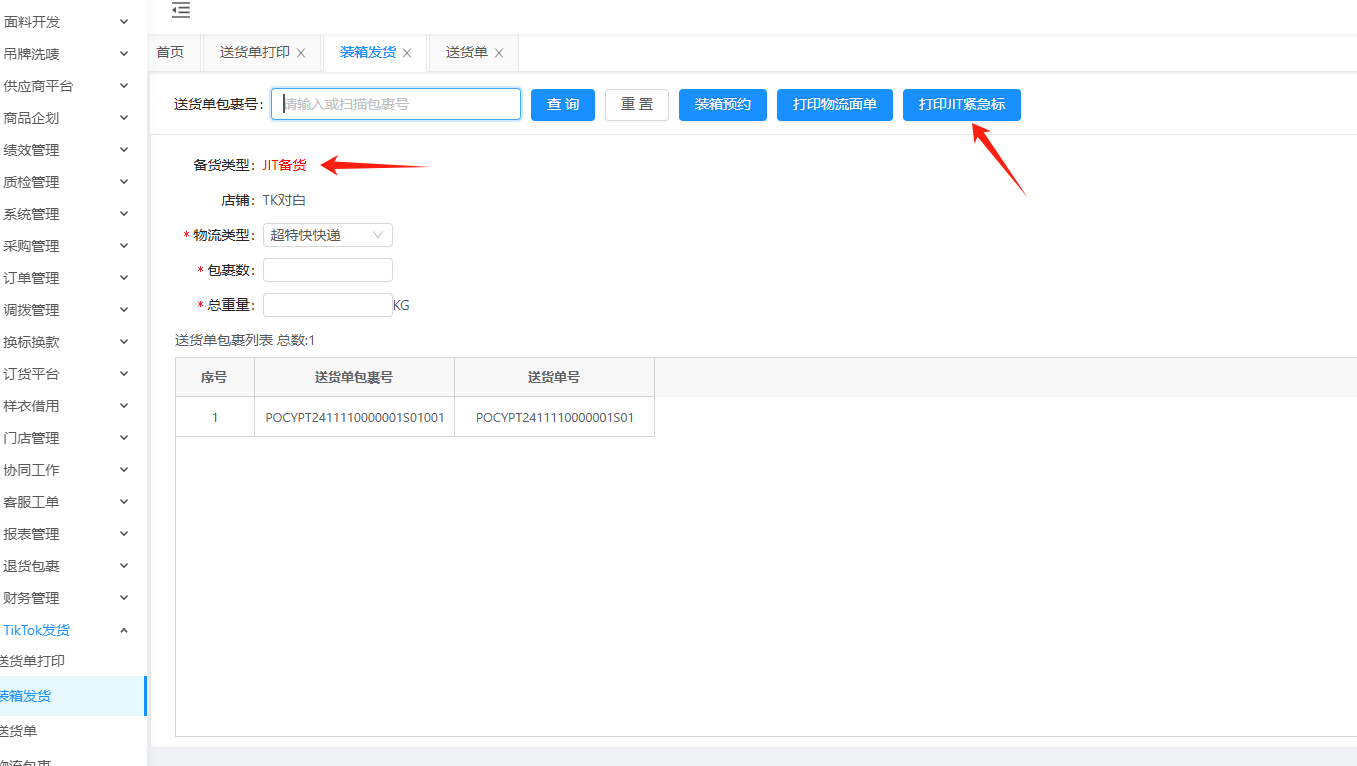The height and width of the screenshot is (766, 1357).
Task: Focus the 送货单包裹号 input field
Action: 396,104
